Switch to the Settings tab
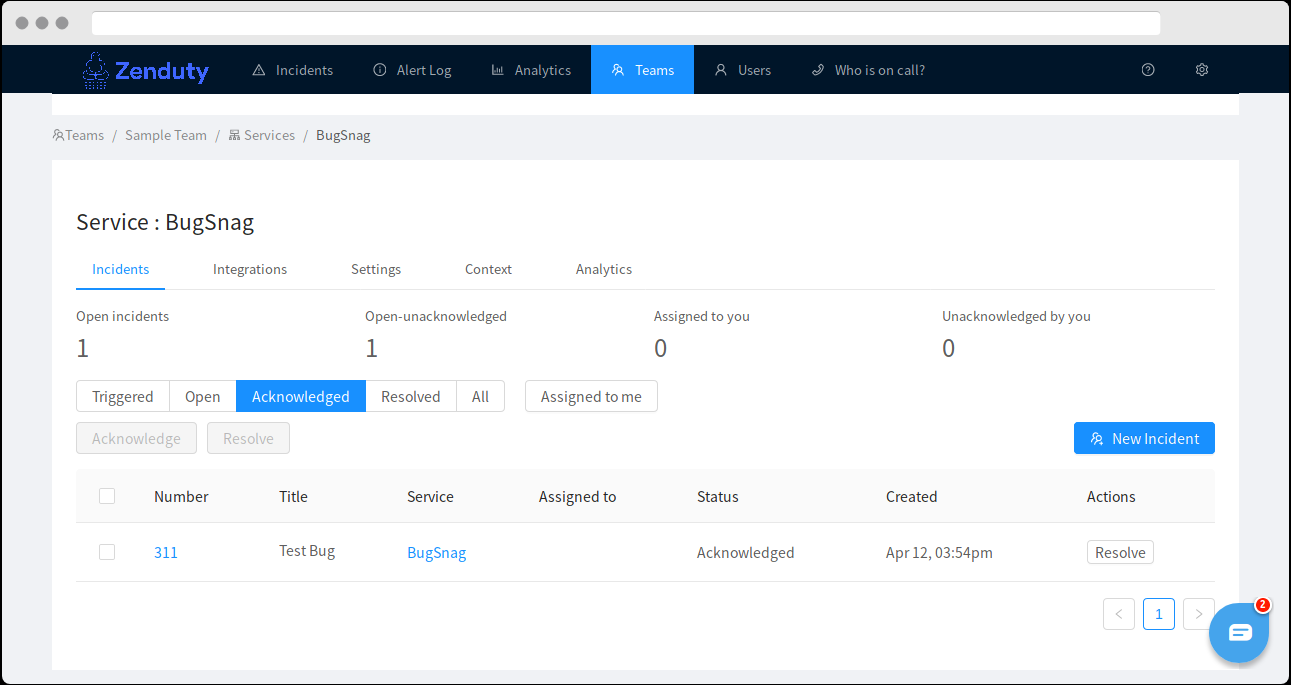Screen dimensions: 1291x685 (x=376, y=269)
